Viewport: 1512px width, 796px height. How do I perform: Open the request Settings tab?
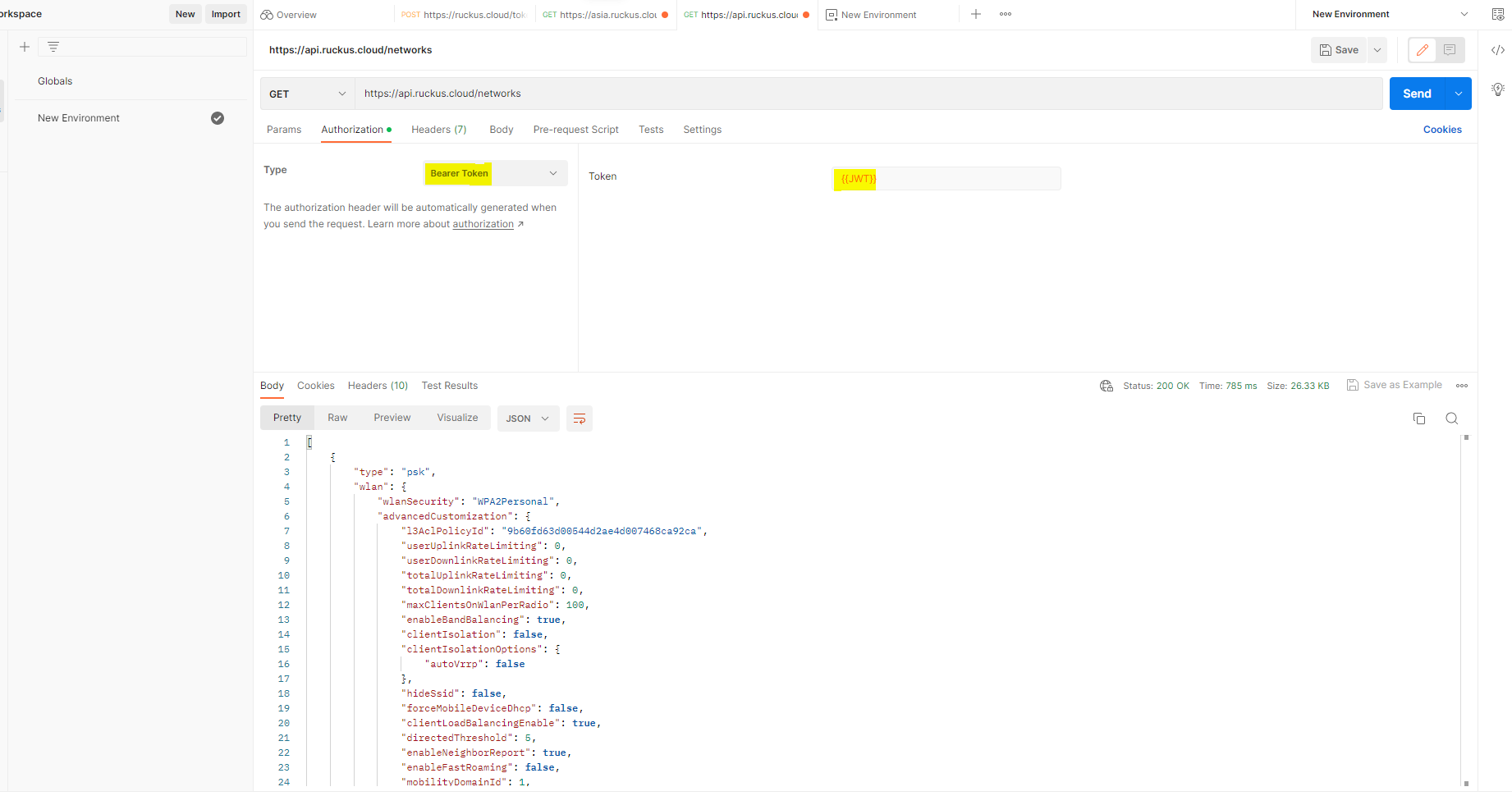[x=703, y=130]
